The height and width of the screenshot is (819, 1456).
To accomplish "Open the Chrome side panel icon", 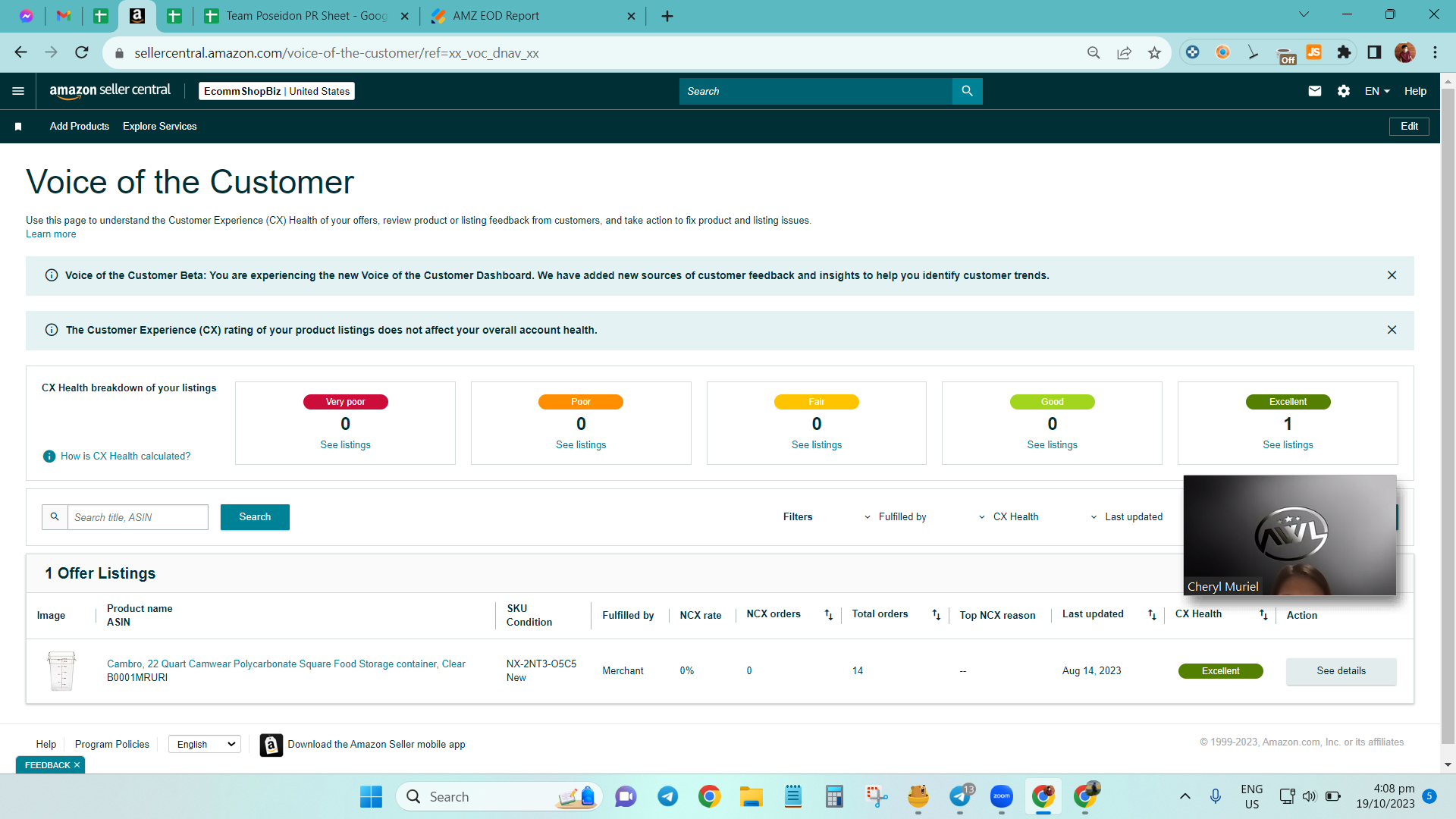I will click(x=1374, y=52).
